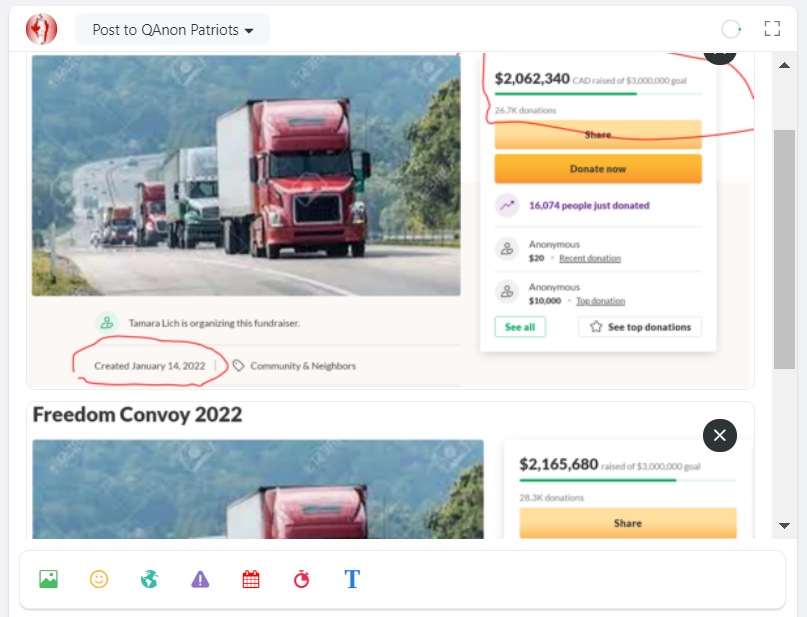807x617 pixels.
Task: Click the purple warning triangle icon
Action: click(200, 579)
